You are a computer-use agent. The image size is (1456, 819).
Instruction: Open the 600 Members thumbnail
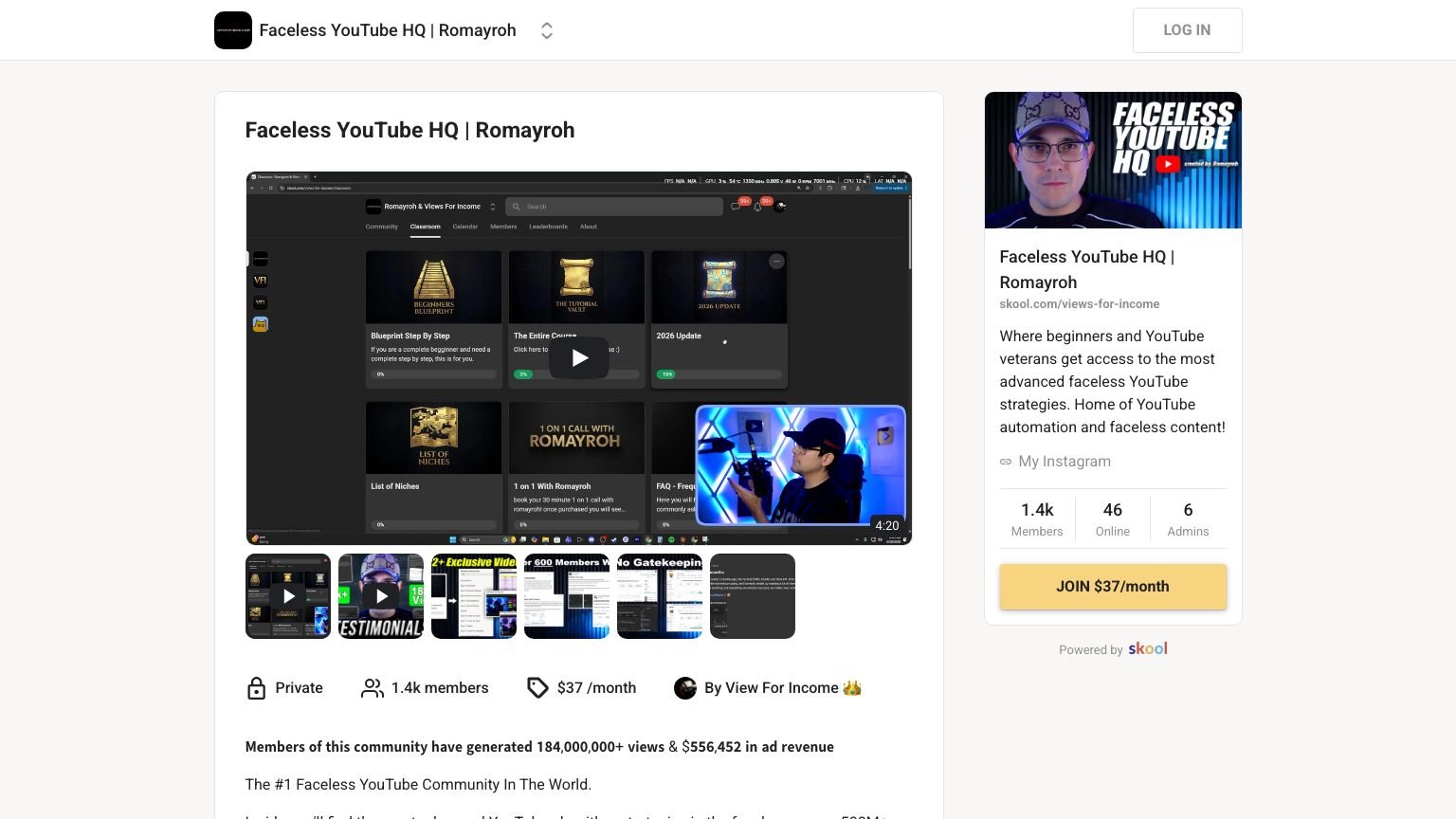(x=567, y=596)
